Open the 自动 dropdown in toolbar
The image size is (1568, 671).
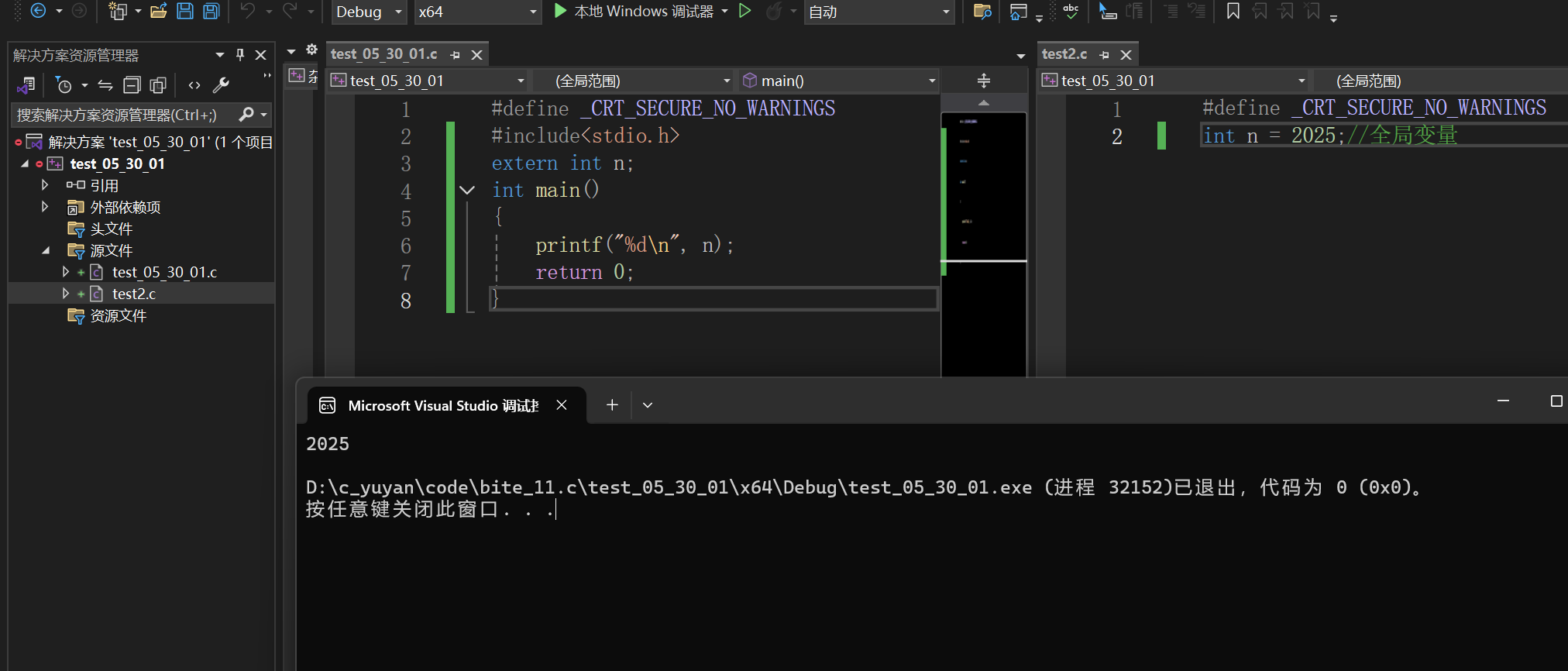pos(879,12)
